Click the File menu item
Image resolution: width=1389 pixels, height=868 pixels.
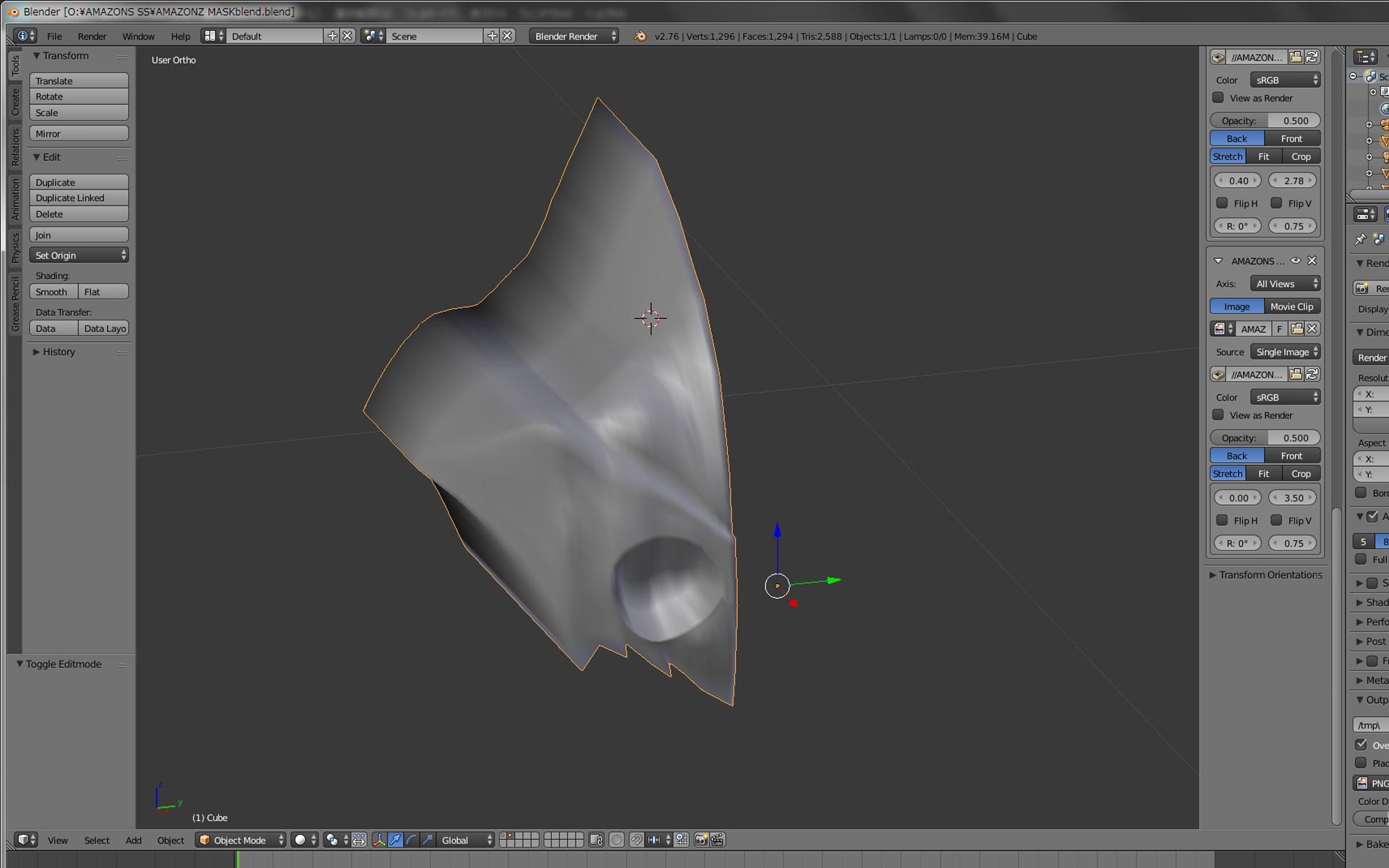pos(54,36)
